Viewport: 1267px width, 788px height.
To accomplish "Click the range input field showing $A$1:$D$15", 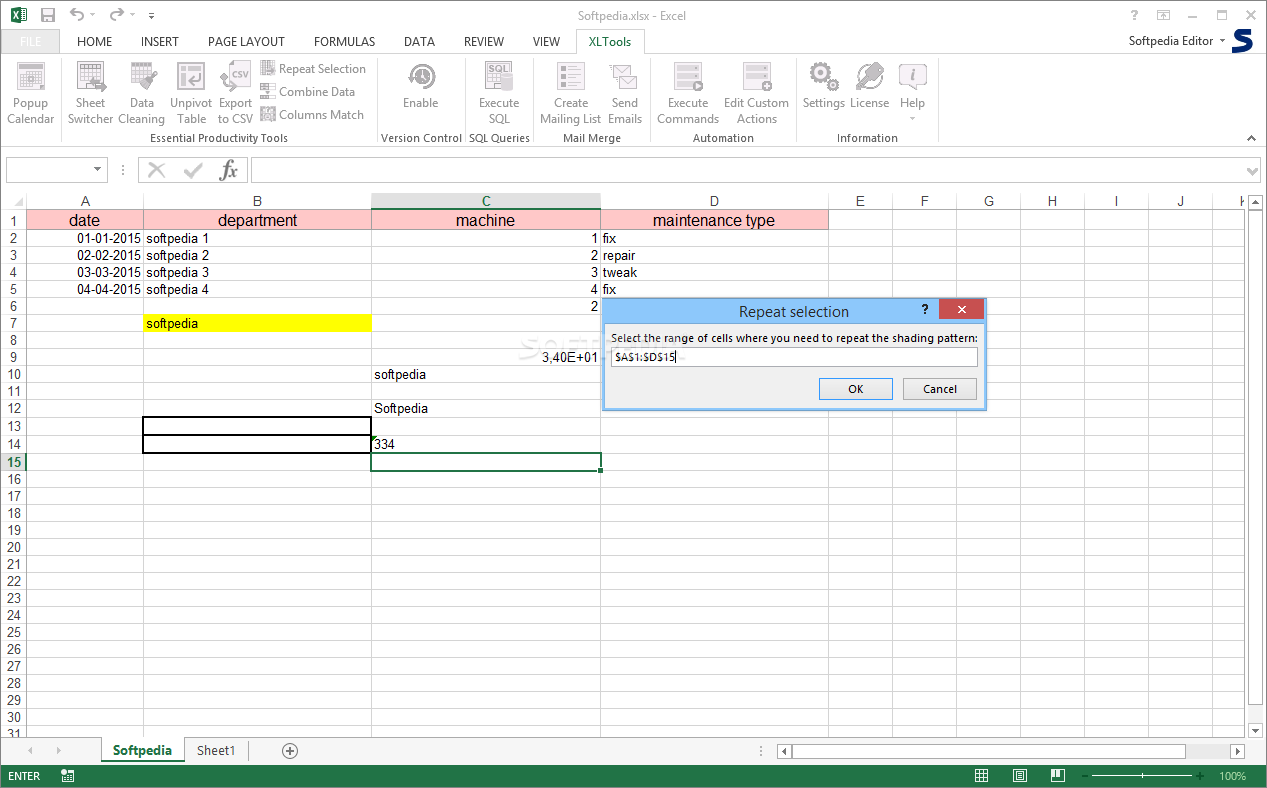I will click(x=794, y=357).
